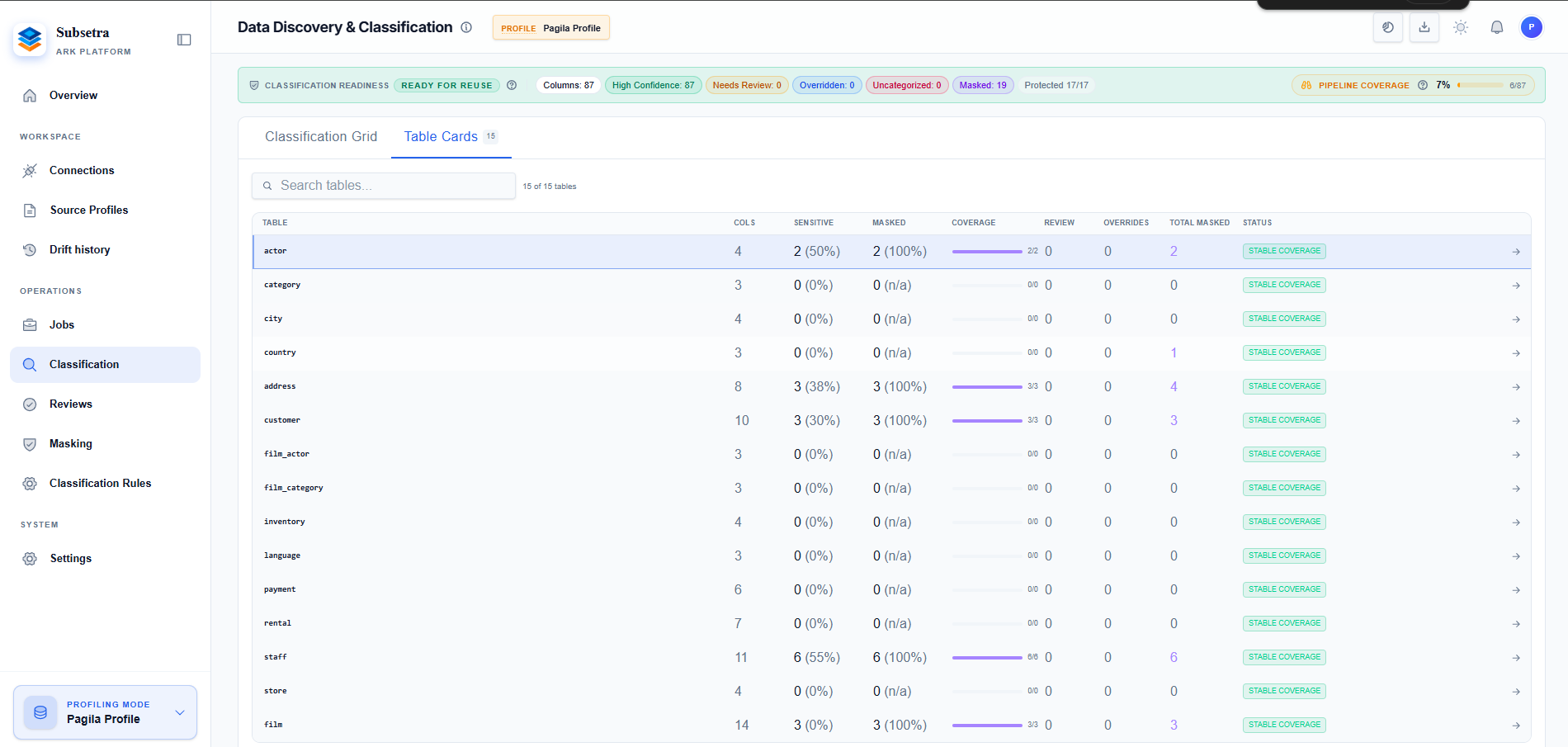
Task: Toggle the light theme sun icon
Action: tap(1461, 27)
